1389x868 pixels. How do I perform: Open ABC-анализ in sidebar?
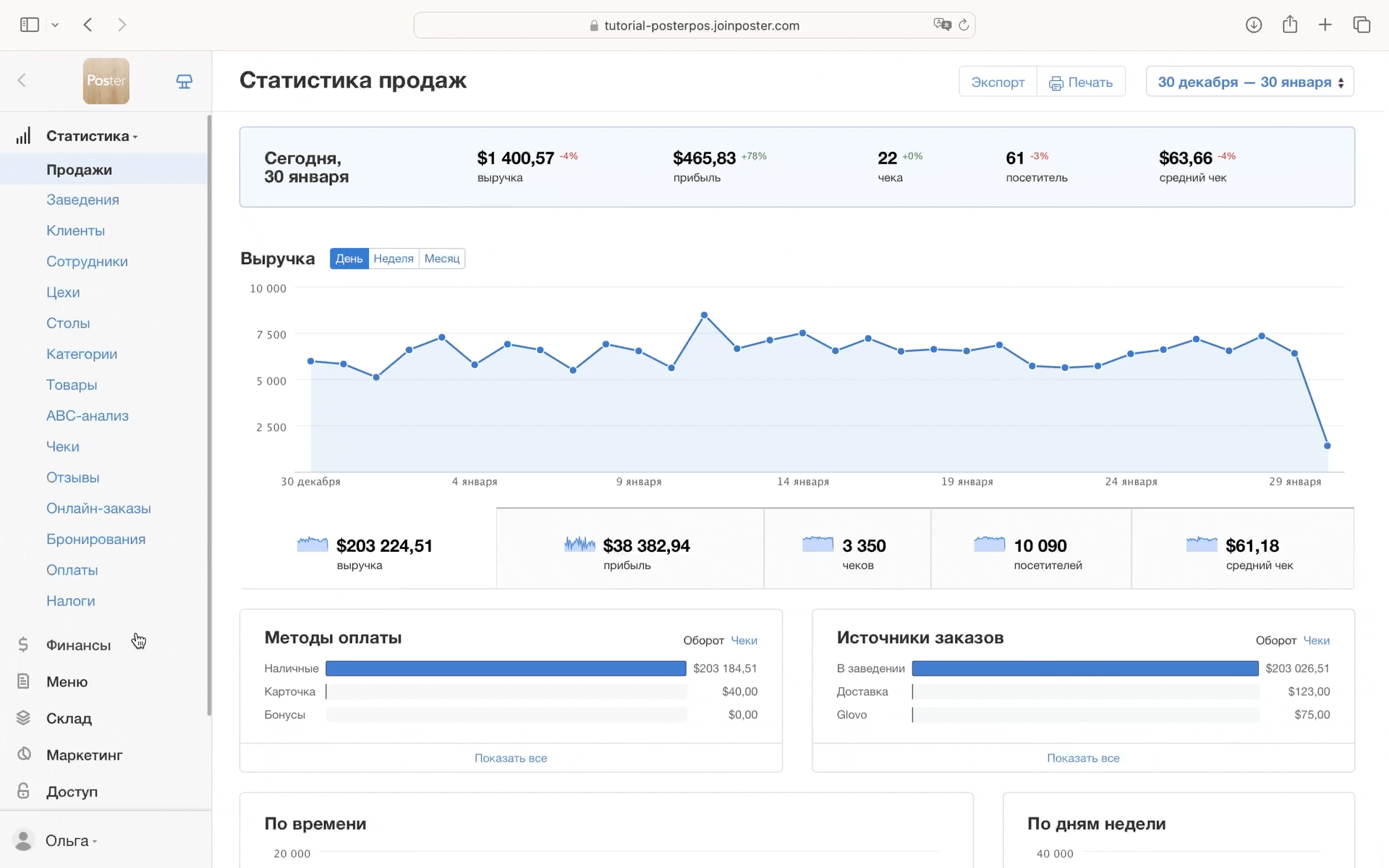pyautogui.click(x=88, y=416)
